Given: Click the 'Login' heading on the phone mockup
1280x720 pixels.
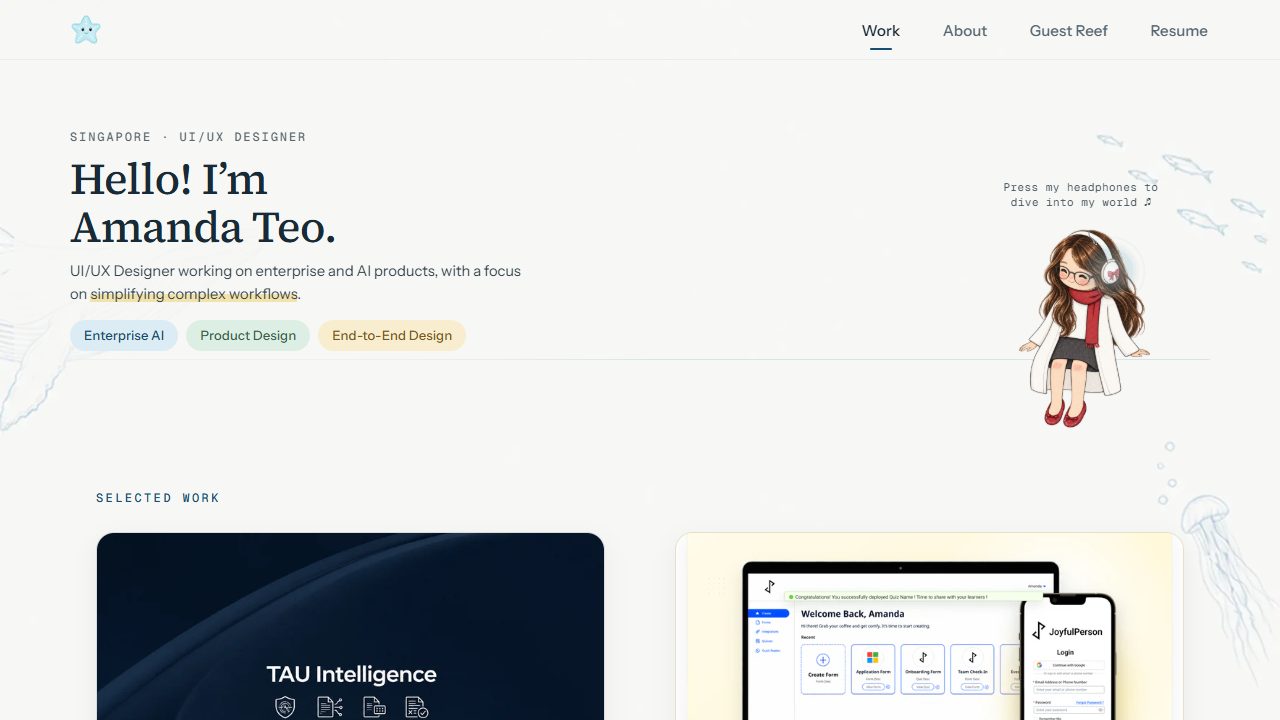Looking at the screenshot, I should coord(1066,652).
